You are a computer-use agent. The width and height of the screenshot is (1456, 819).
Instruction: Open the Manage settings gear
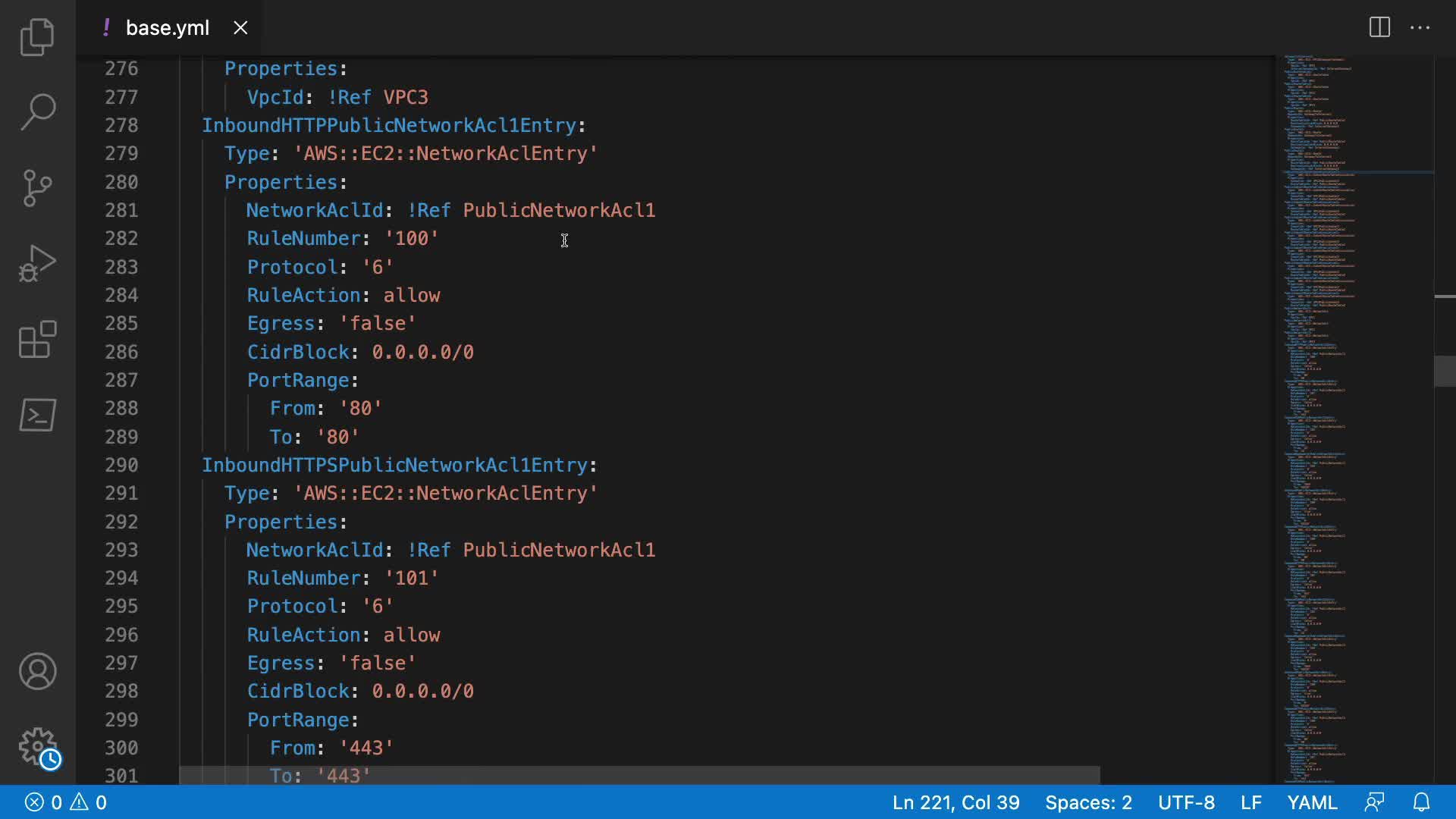click(x=37, y=747)
